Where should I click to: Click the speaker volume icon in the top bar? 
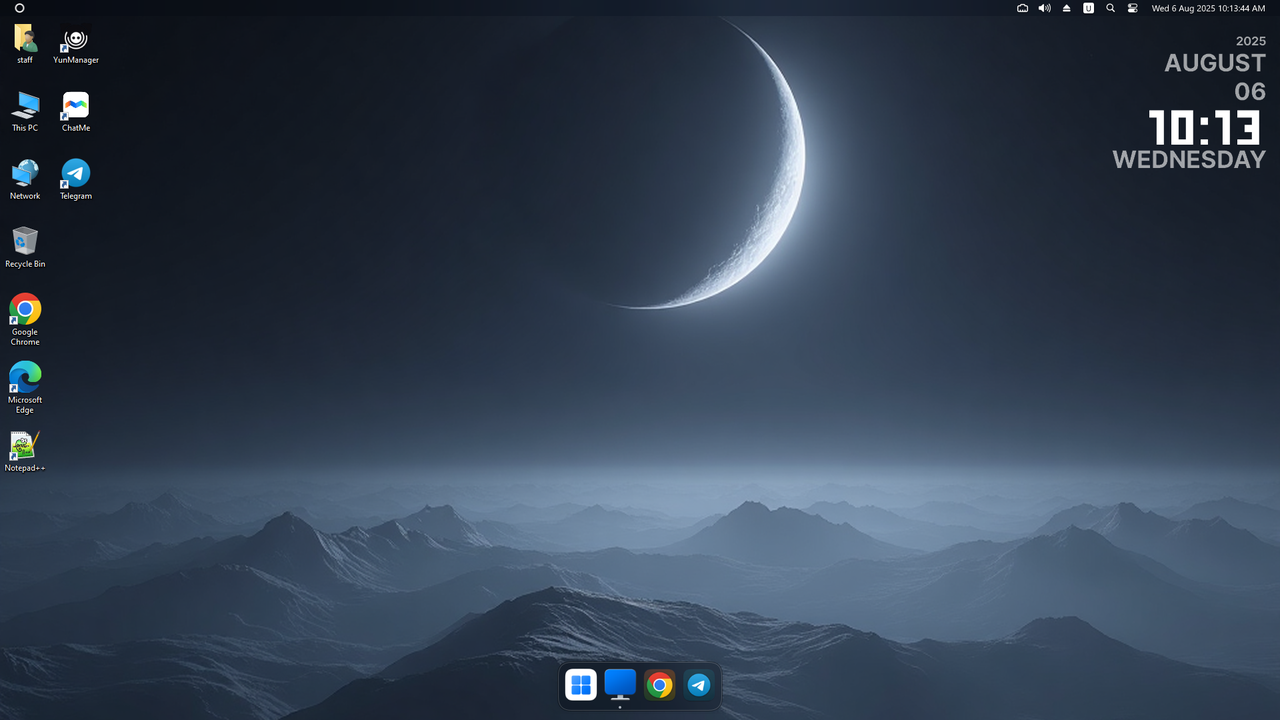pos(1044,8)
